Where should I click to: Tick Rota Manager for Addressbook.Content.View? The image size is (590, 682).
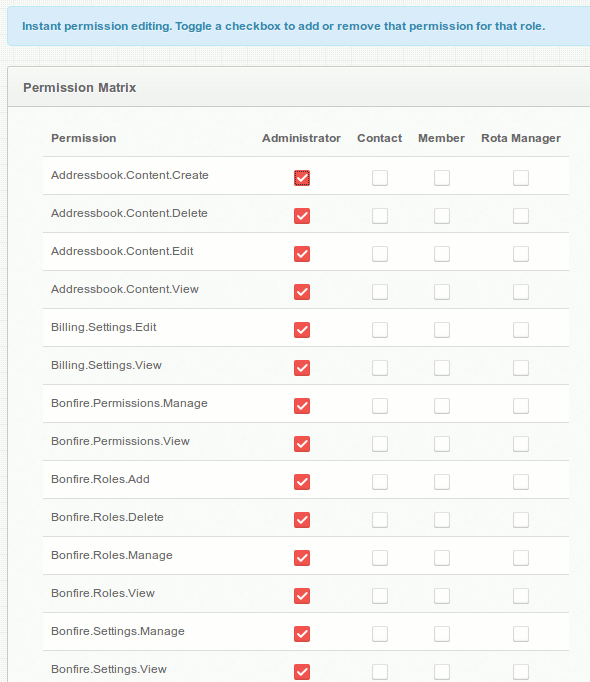coord(521,292)
